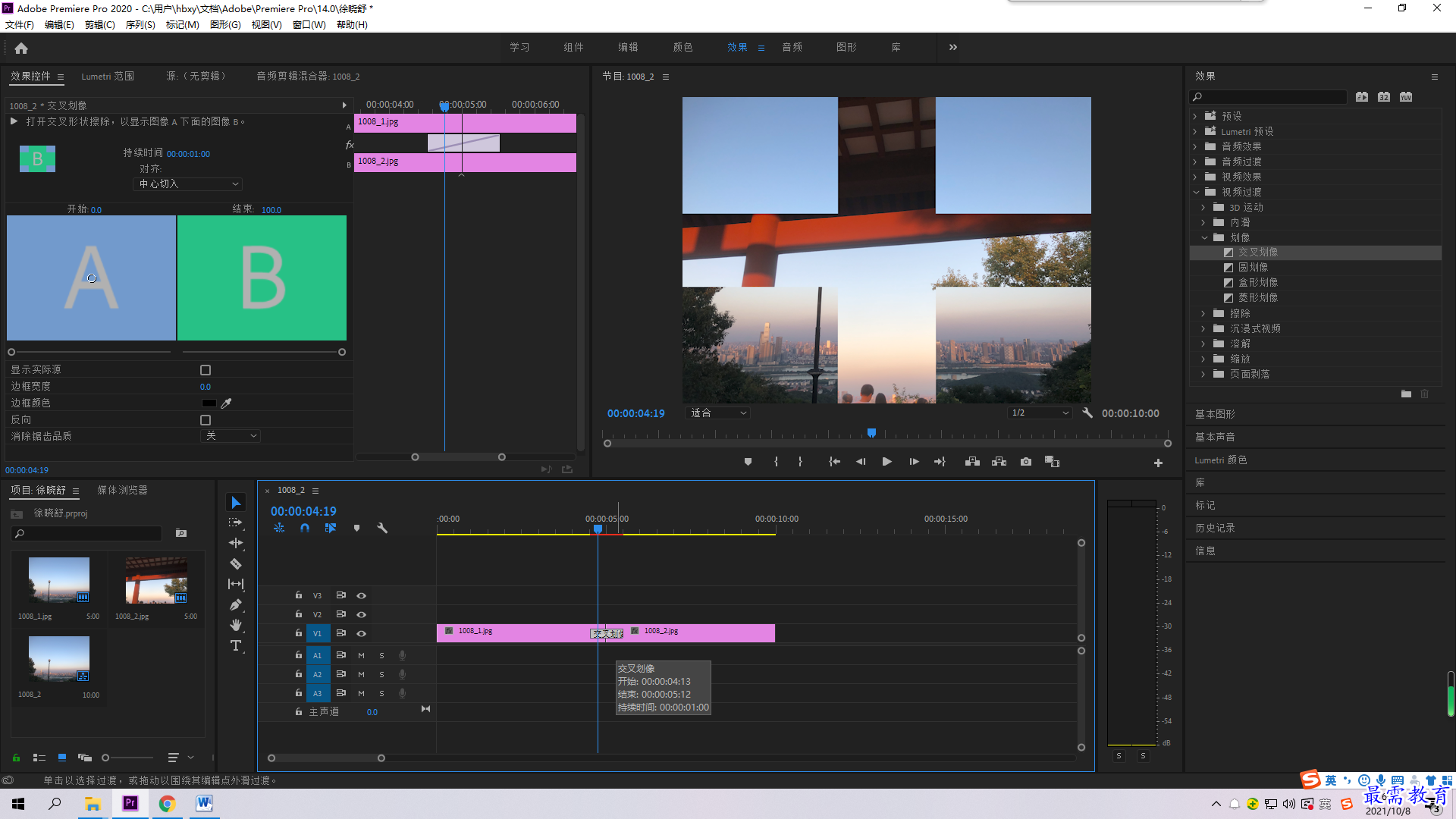Viewport: 1456px width, 819px height.
Task: Open the 基本图形 panel
Action: [x=1216, y=415]
